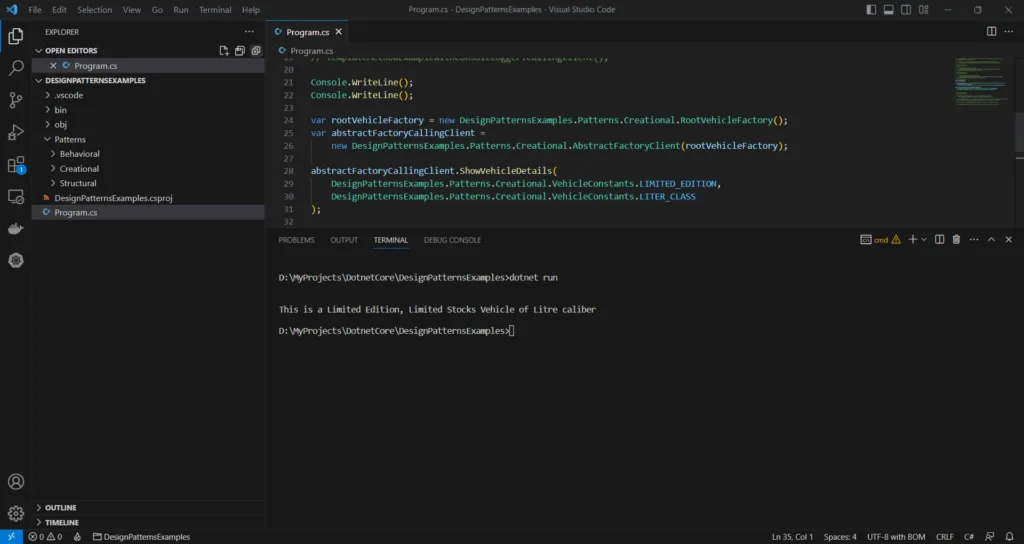Open the Selection menu
This screenshot has height=544, width=1024.
95,10
